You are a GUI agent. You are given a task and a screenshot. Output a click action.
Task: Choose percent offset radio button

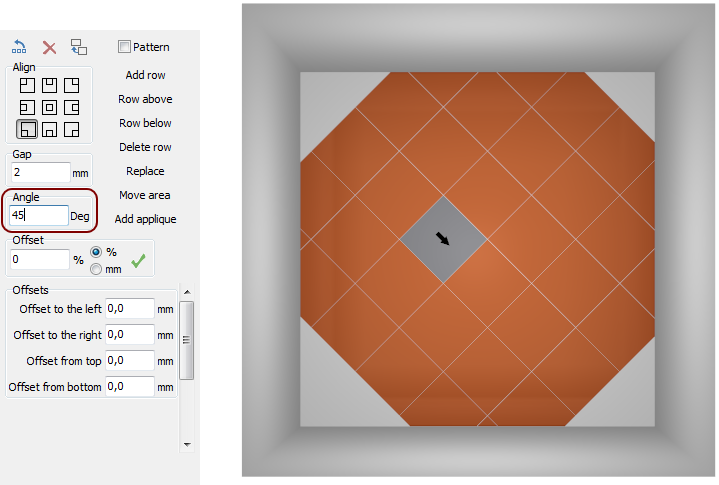point(96,252)
